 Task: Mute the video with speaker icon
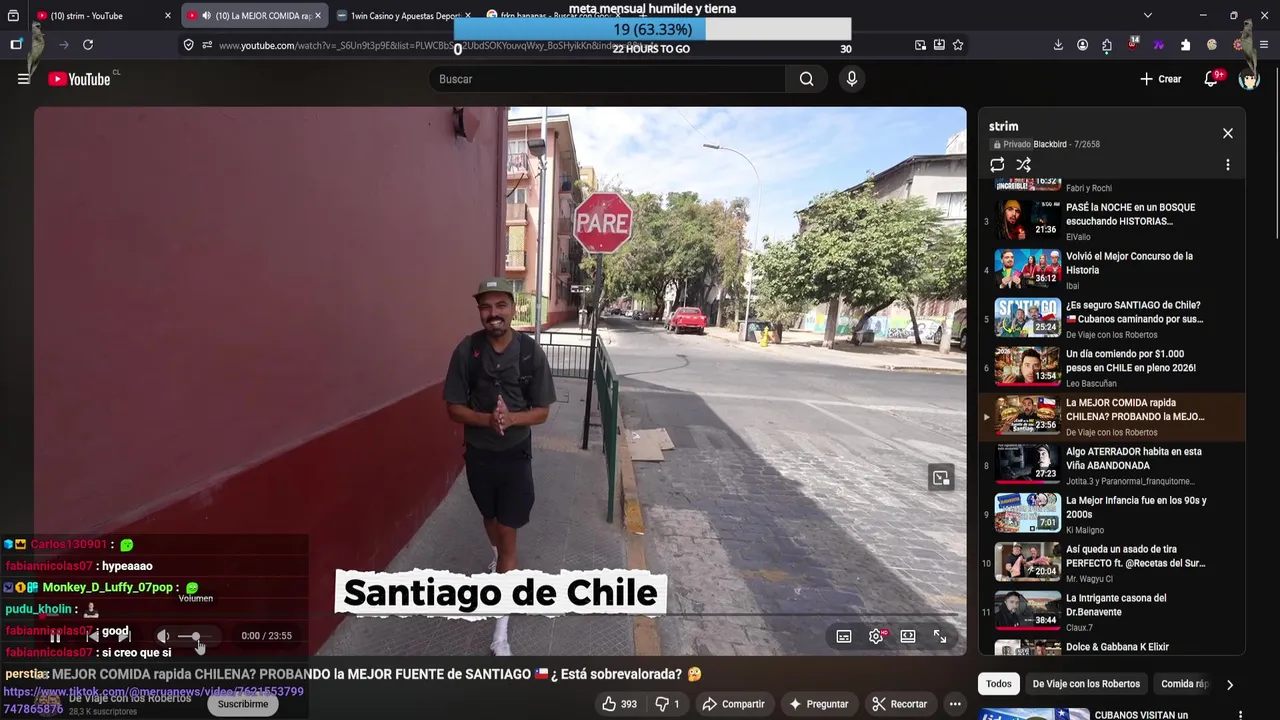(x=163, y=636)
